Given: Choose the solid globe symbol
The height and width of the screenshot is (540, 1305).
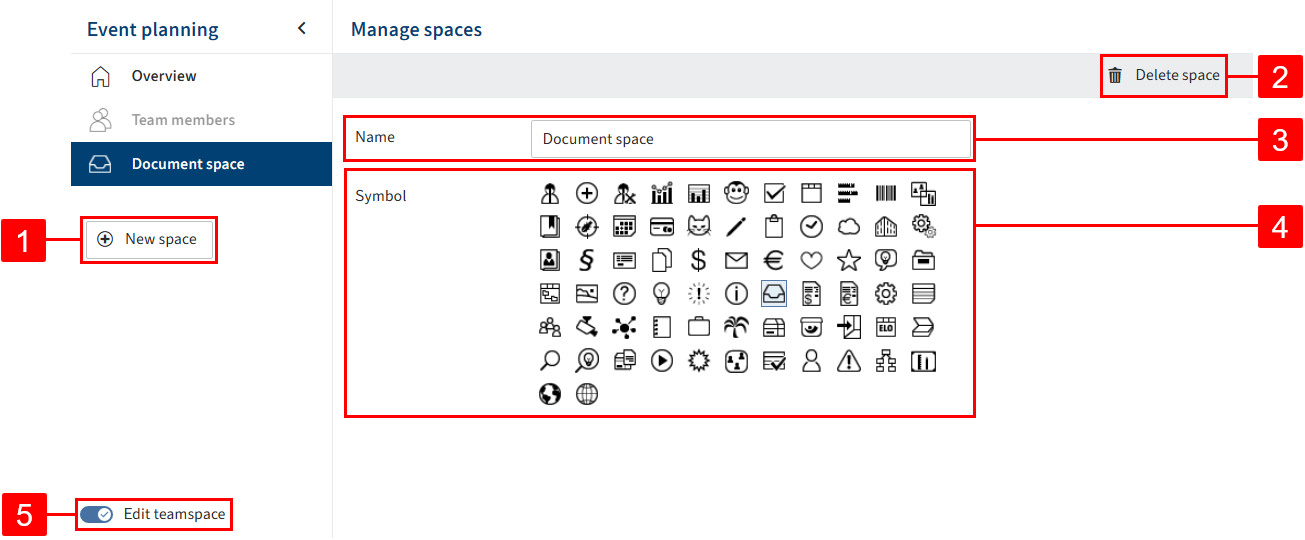Looking at the screenshot, I should pos(550,394).
